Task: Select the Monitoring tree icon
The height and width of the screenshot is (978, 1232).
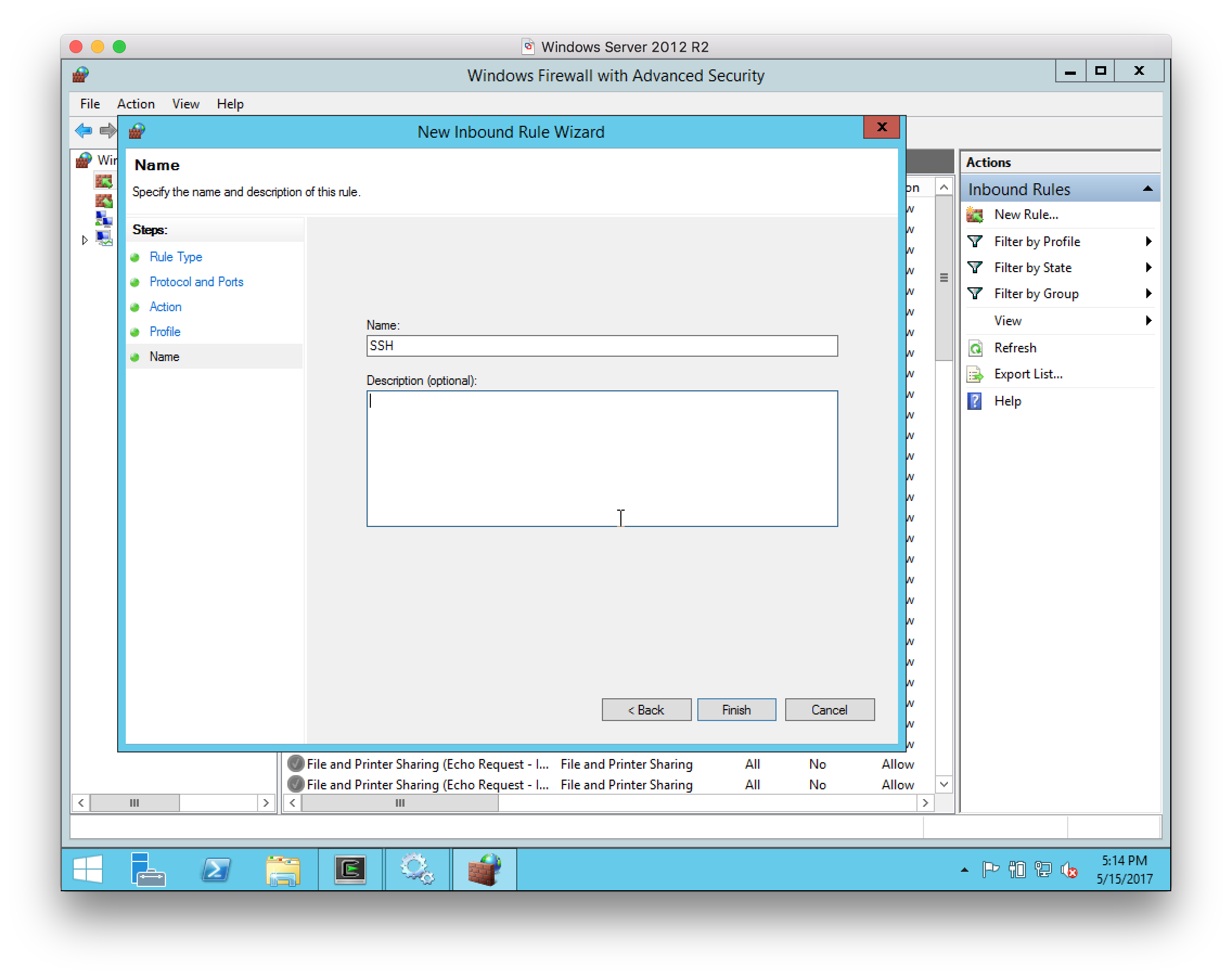Action: (x=104, y=237)
